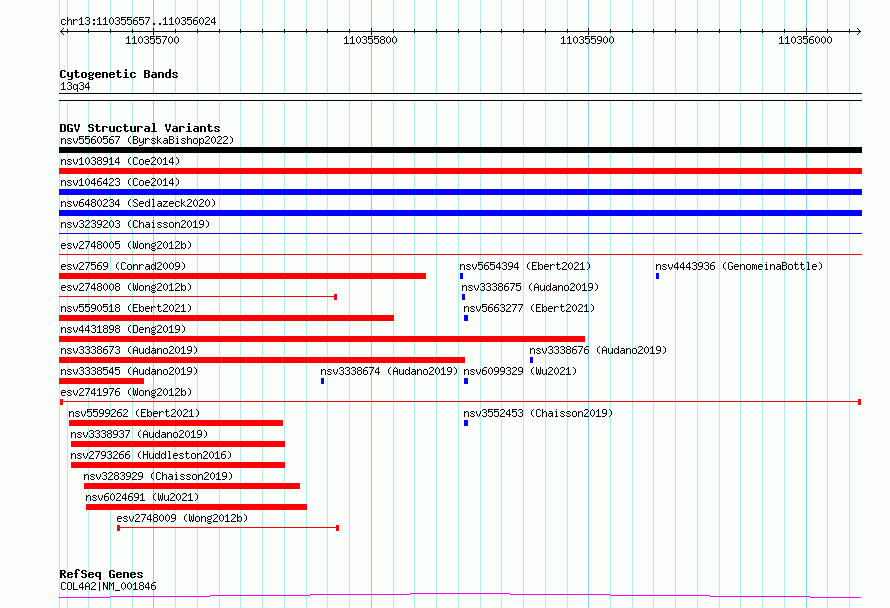Open nsv3552453 (Chaisson2019) label
890x608 pixels.
click(x=539, y=413)
